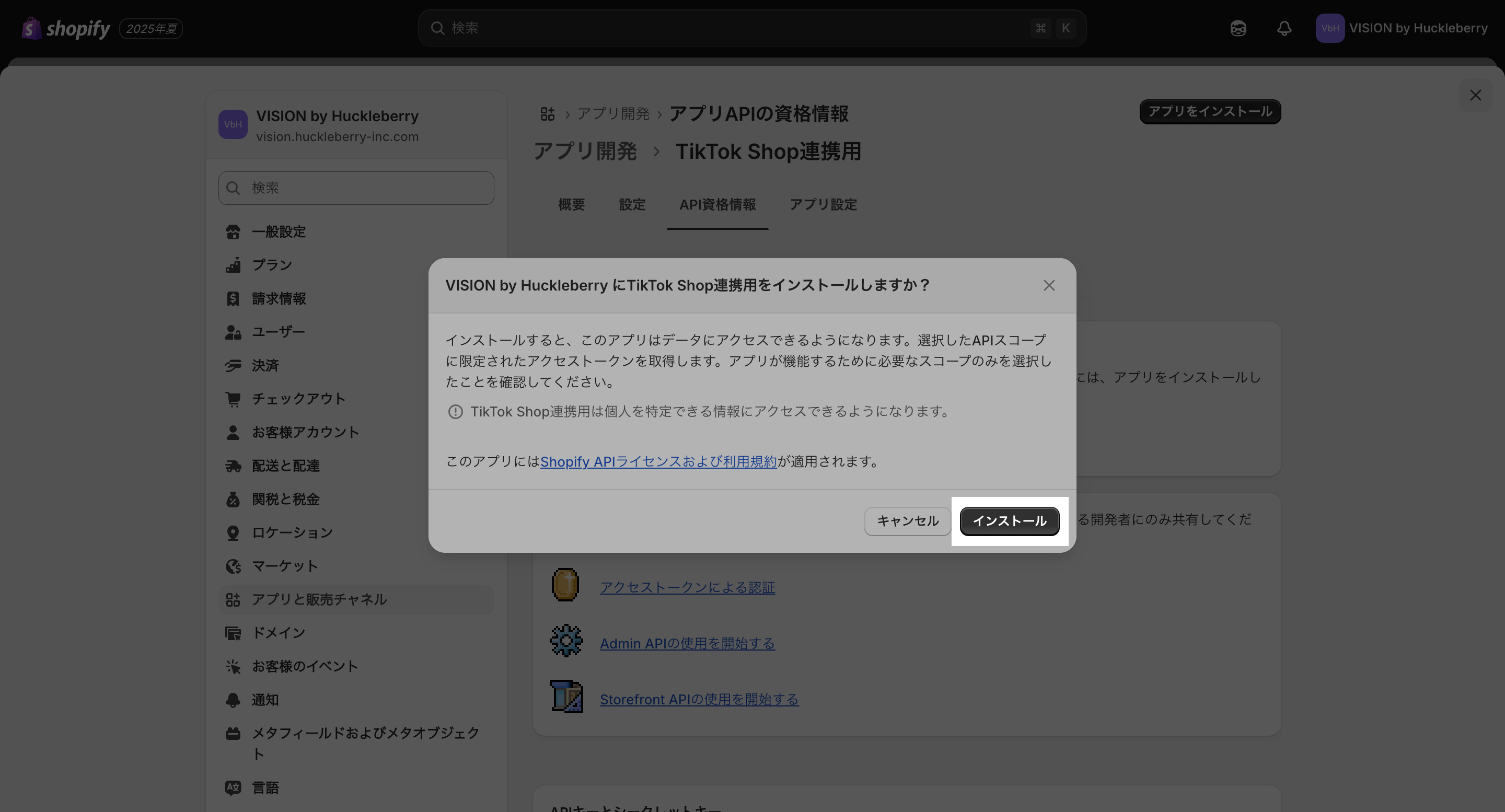The width and height of the screenshot is (1505, 812).
Task: Open the 決済 settings item
Action: click(356, 365)
